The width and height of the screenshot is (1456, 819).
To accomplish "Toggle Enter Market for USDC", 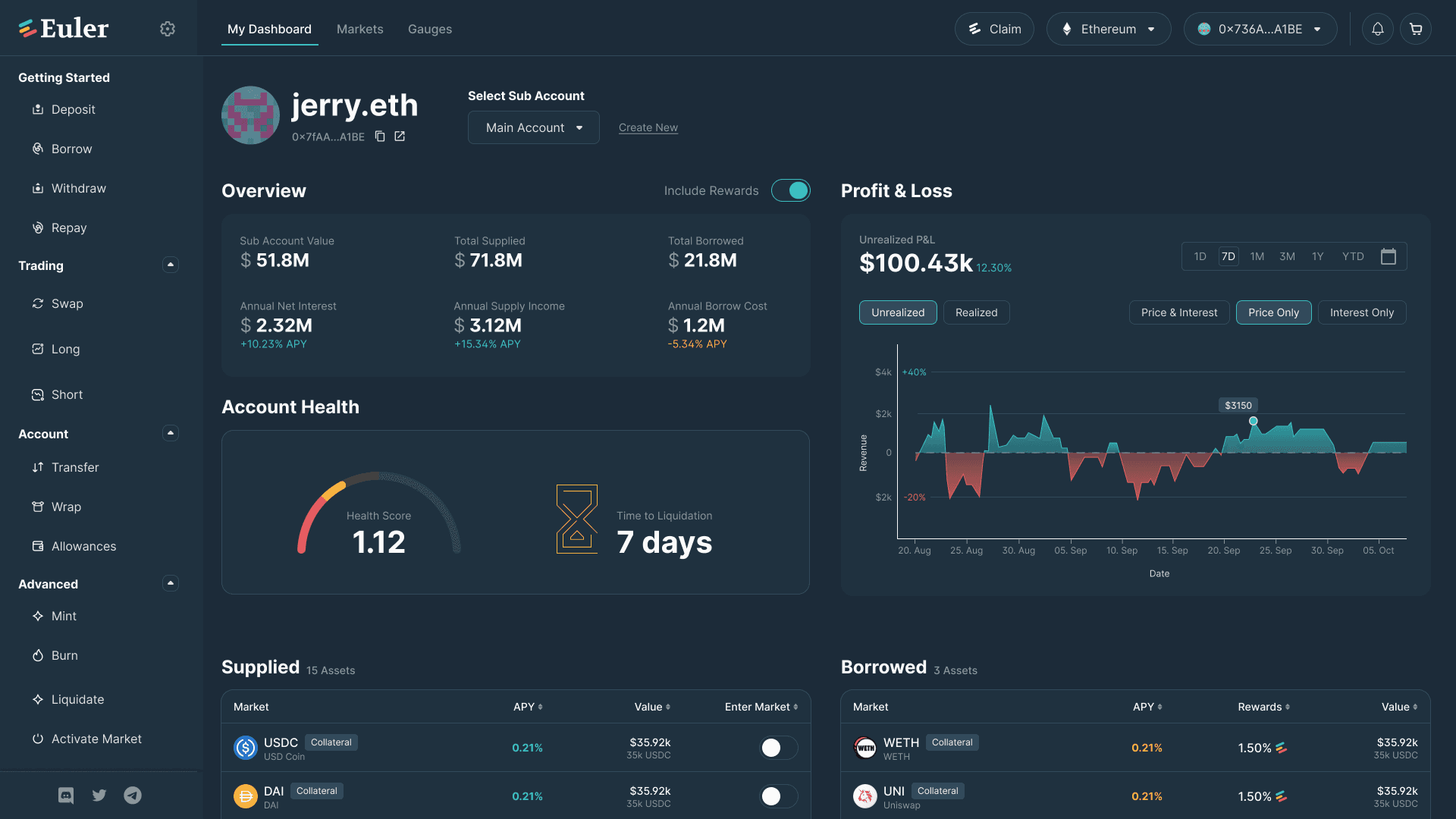I will coord(778,748).
